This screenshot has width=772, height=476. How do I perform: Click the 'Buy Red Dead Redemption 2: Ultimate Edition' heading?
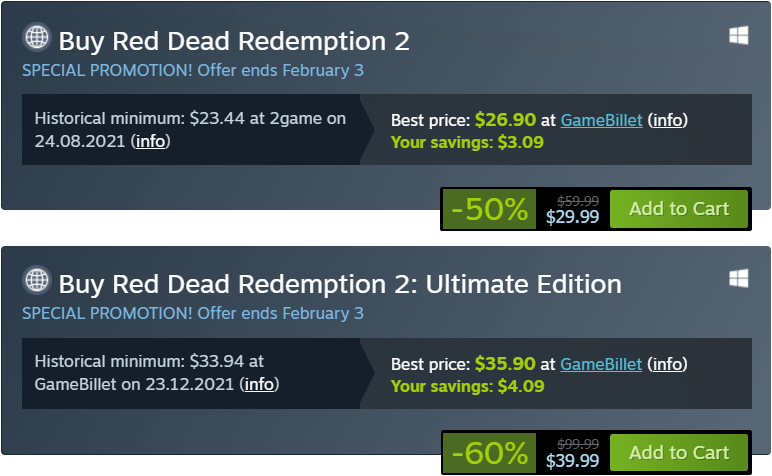(340, 283)
